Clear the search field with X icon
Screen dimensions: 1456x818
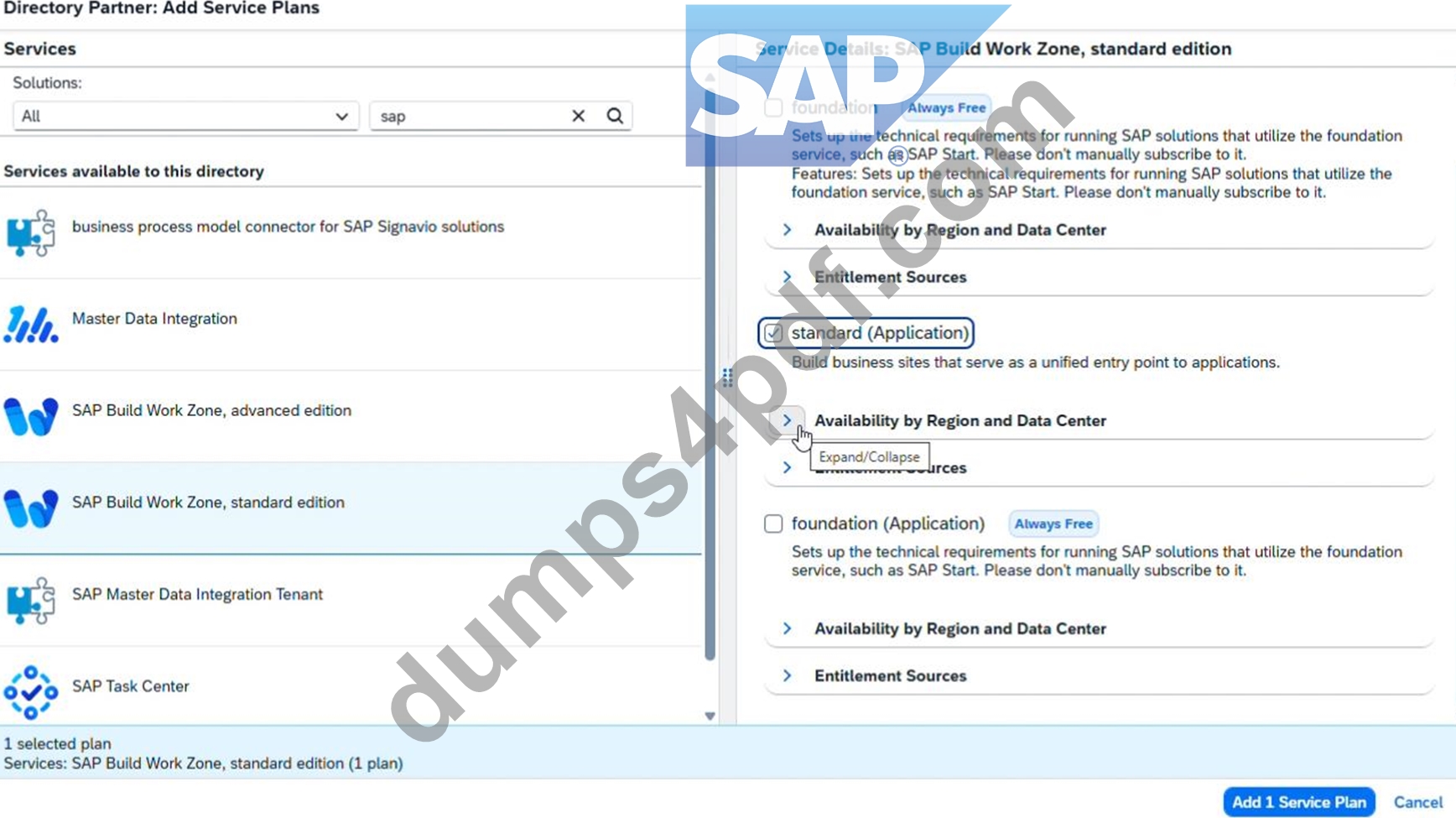coord(579,116)
